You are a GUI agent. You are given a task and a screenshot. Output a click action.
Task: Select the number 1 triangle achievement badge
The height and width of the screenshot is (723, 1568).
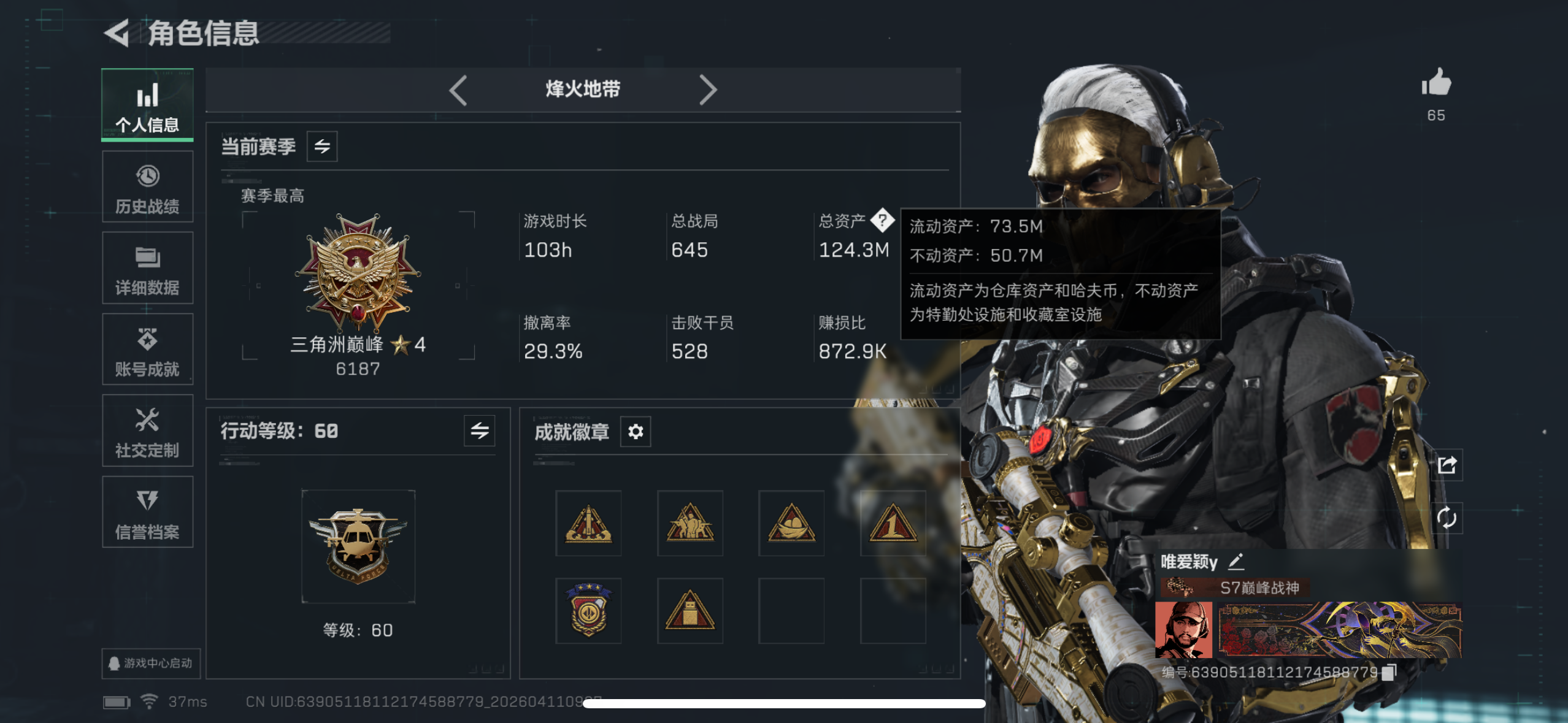pos(893,523)
